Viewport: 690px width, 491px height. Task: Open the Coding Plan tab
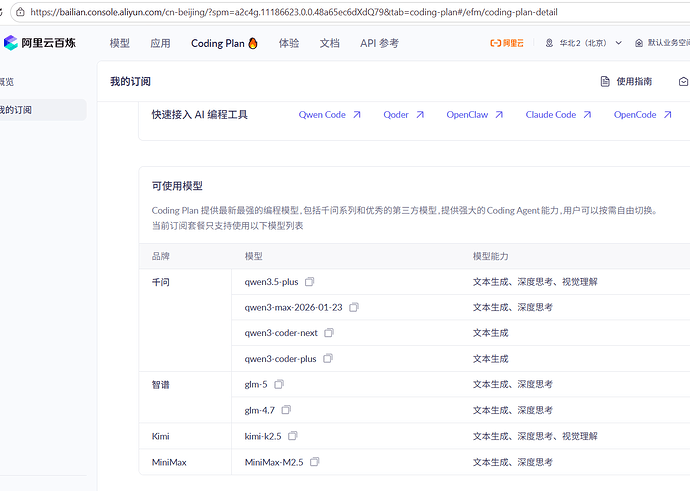(x=224, y=43)
